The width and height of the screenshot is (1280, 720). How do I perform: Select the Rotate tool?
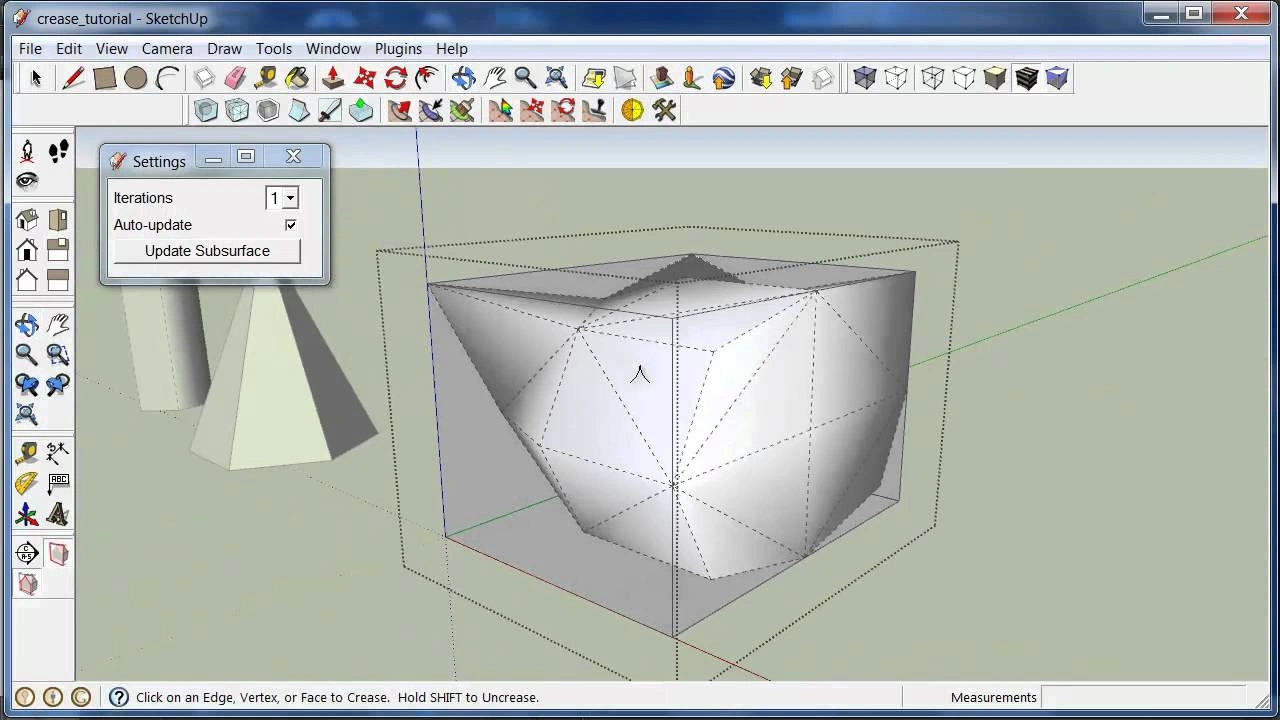pos(396,78)
